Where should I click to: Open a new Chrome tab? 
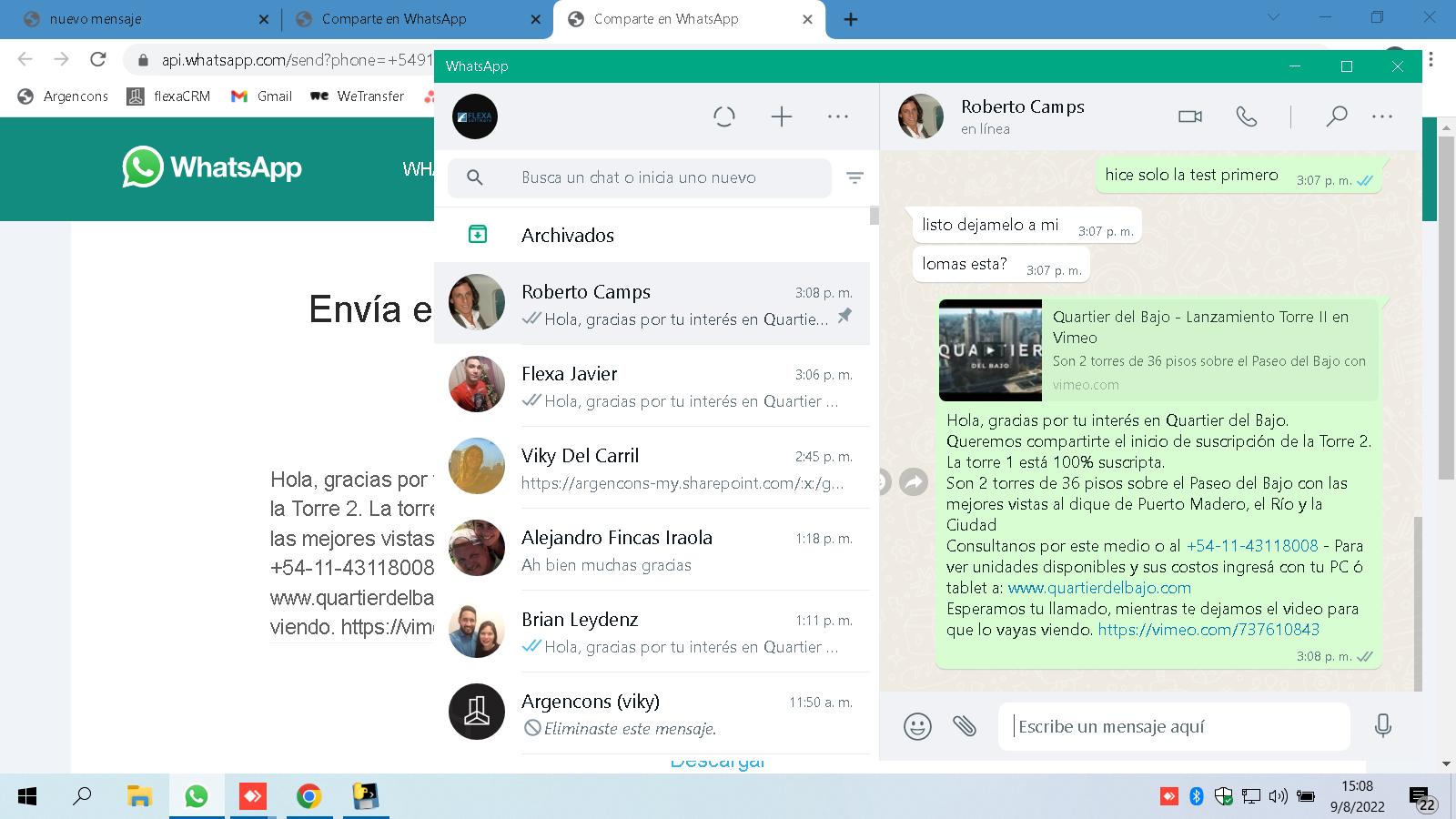851,19
